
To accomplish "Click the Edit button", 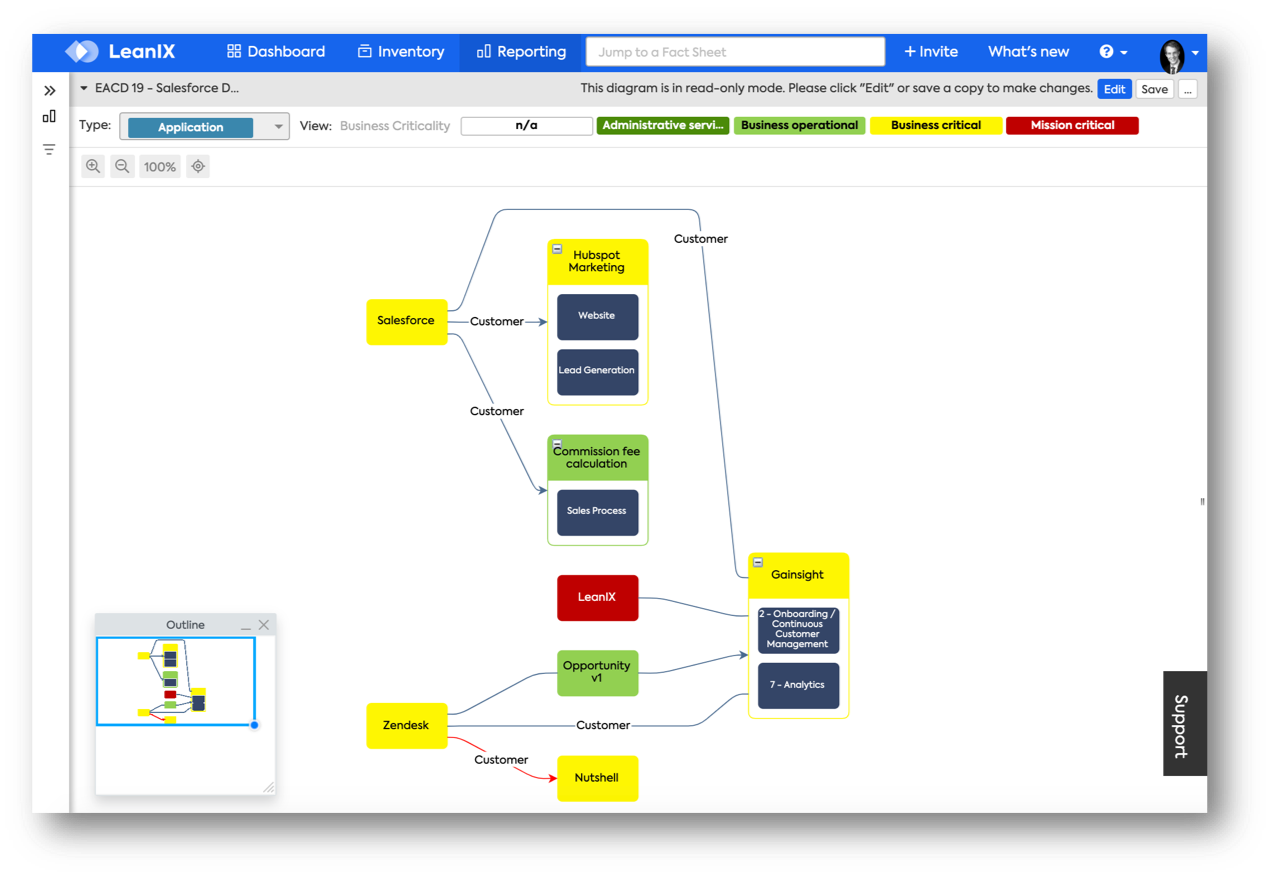I will tap(1114, 89).
